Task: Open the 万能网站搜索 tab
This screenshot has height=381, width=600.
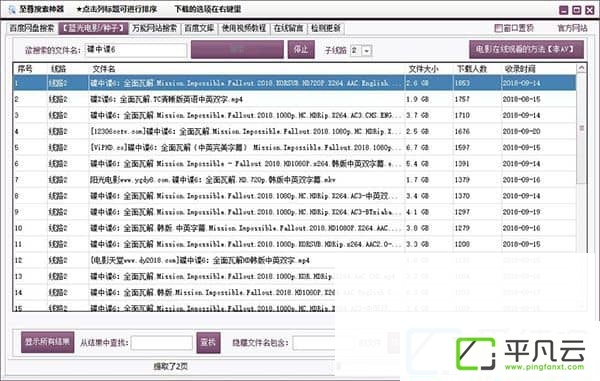Action: 155,28
